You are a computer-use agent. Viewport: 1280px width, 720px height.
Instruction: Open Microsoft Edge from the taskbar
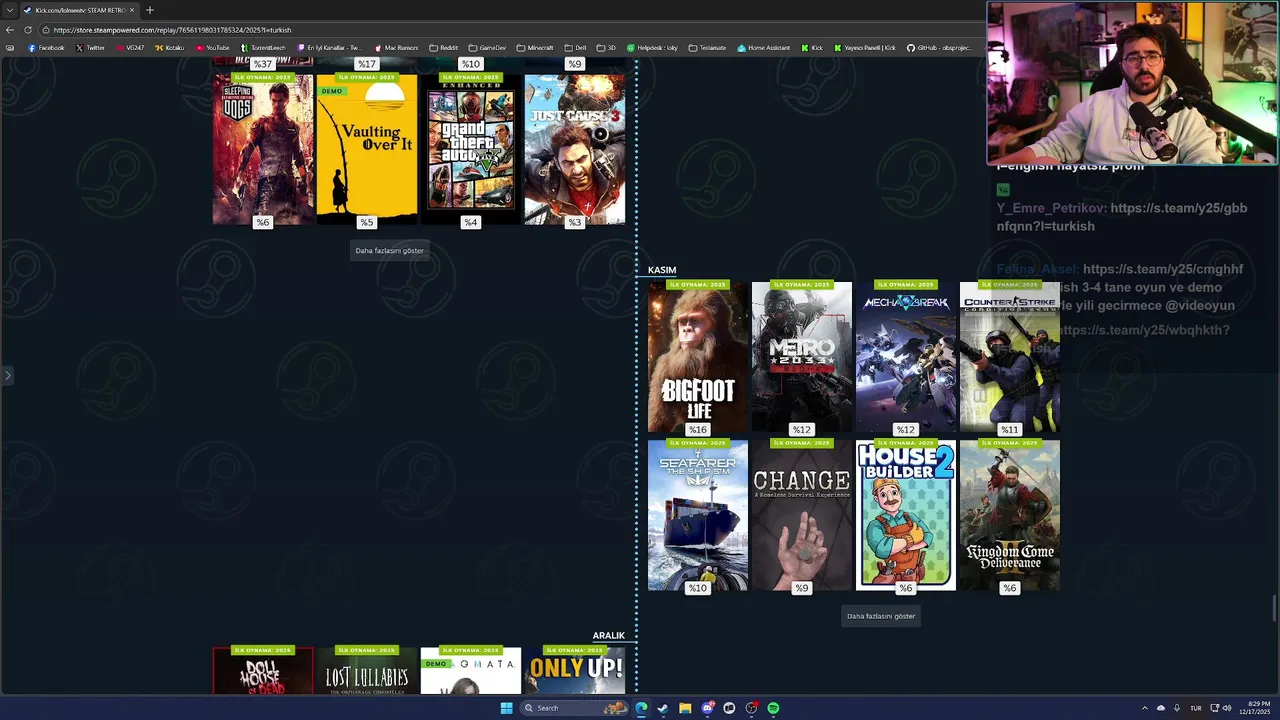(x=641, y=708)
